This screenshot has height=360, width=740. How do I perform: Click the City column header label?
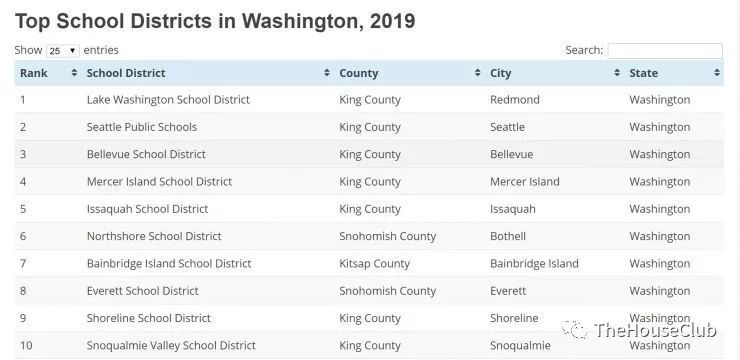coord(501,73)
